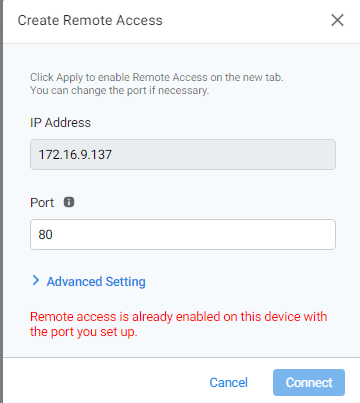The height and width of the screenshot is (403, 360).
Task: Expand Advanced Setting using the chevron arrow
Action: pos(36,281)
